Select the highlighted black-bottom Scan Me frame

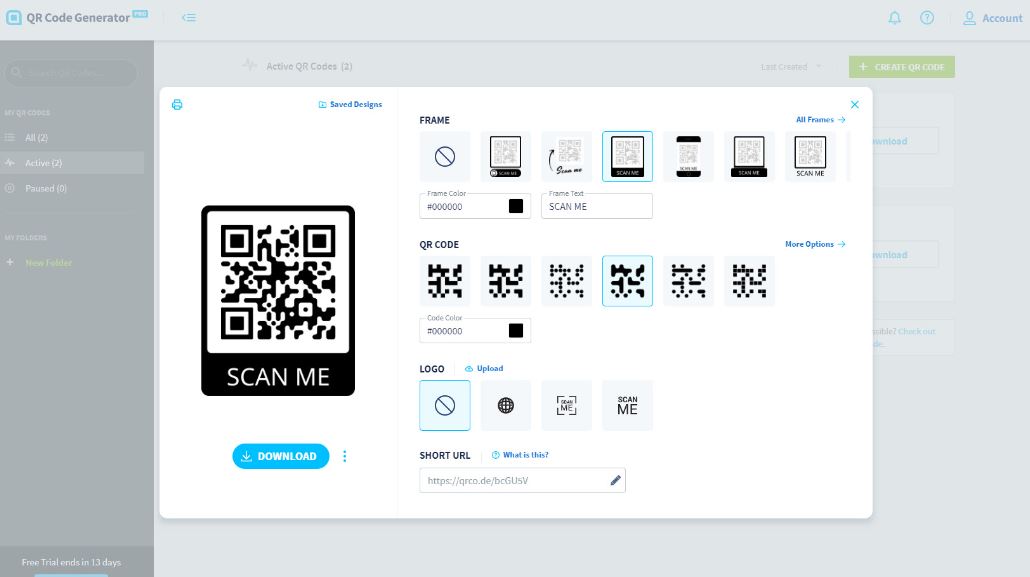627,156
